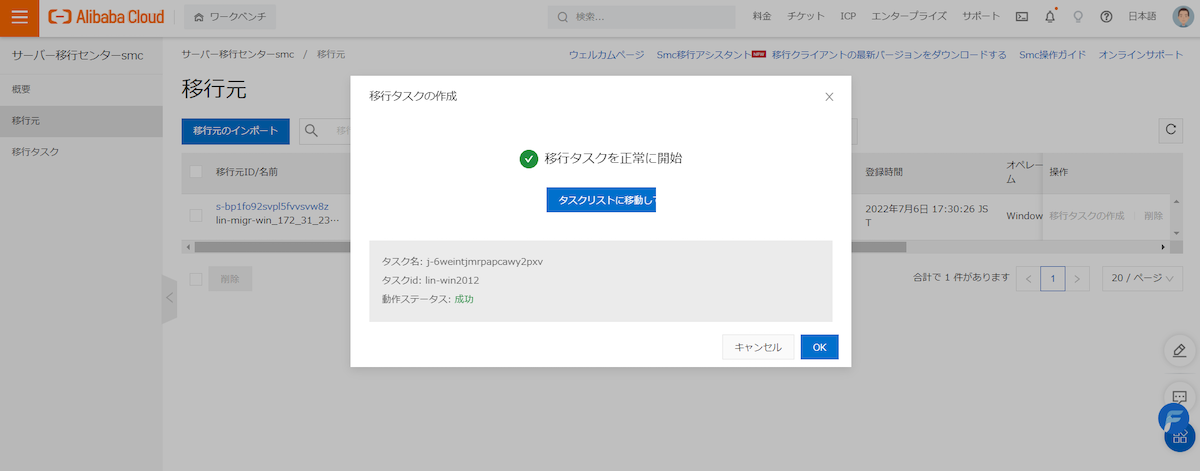This screenshot has width=1200, height=471.
Task: Open the notifications bell
Action: (1049, 17)
